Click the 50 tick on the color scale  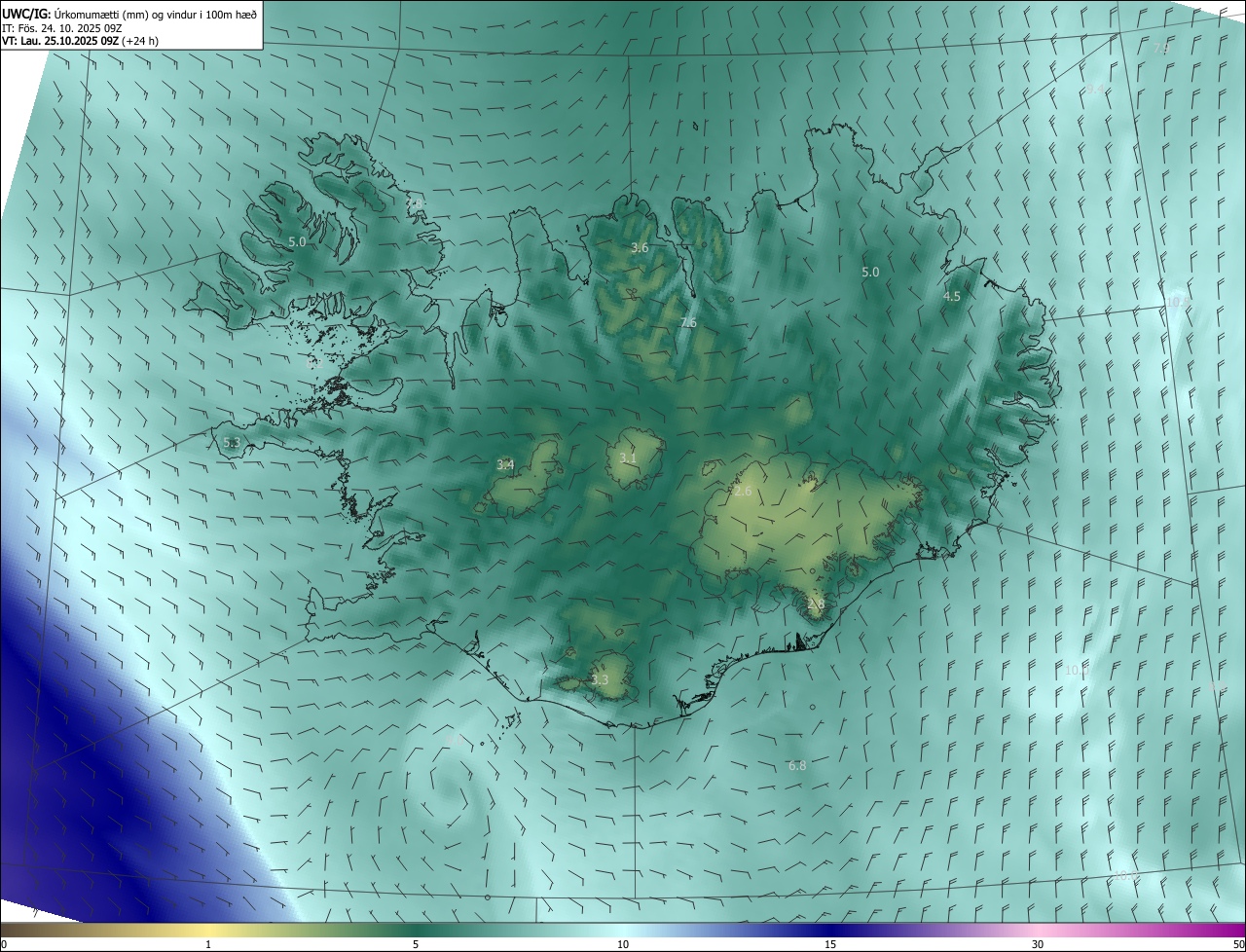coord(1238,944)
